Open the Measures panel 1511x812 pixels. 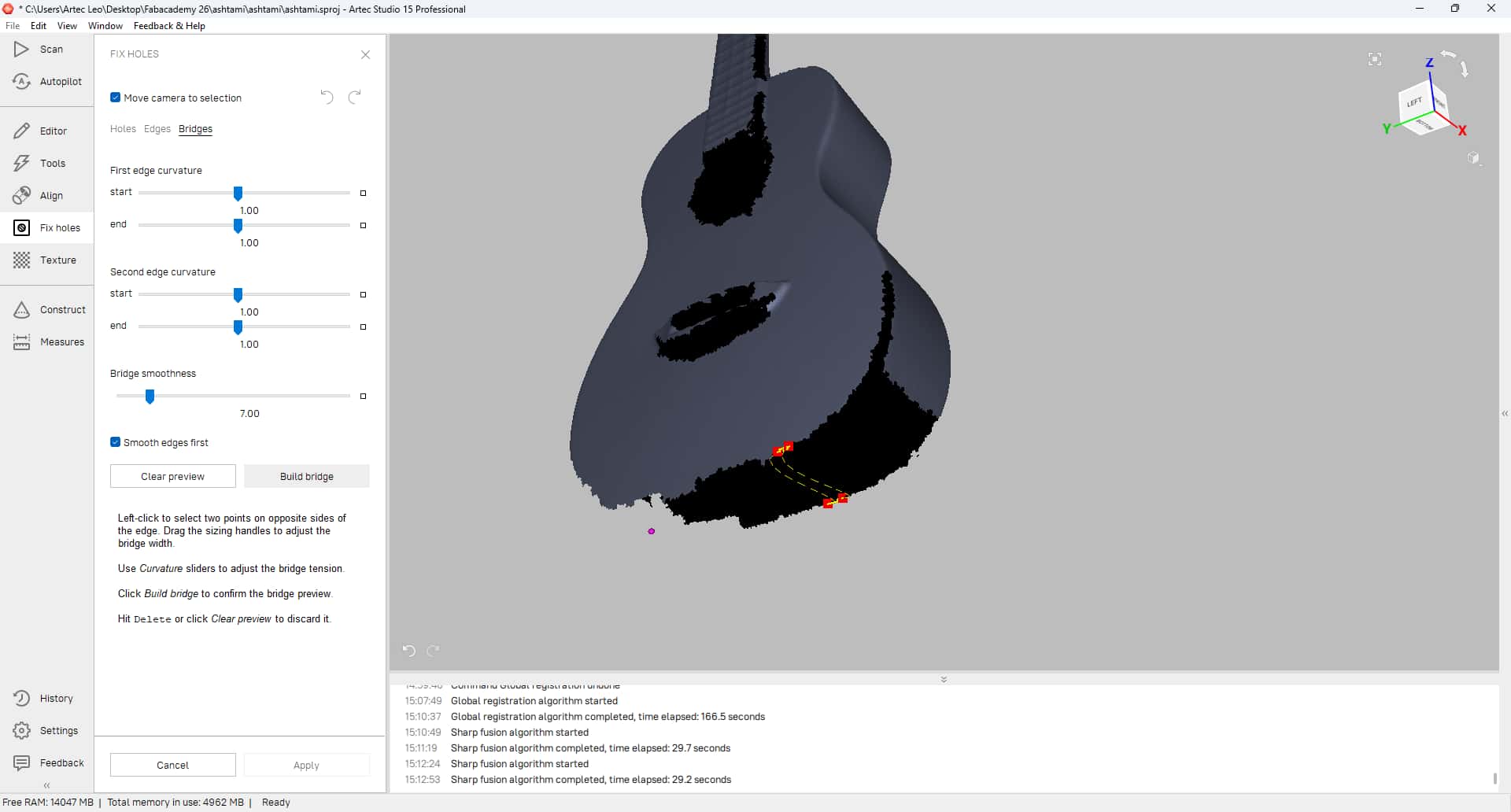click(x=46, y=341)
